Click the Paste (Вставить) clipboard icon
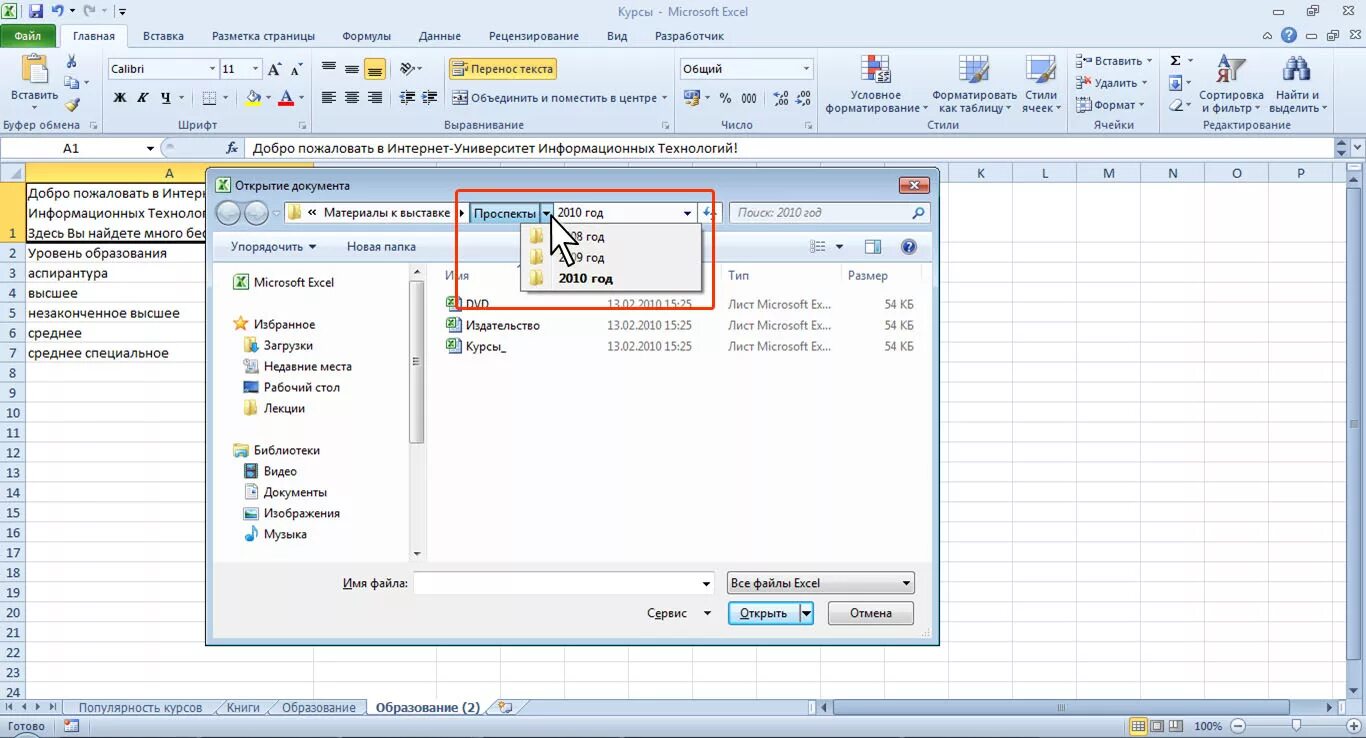1366x738 pixels. 35,70
